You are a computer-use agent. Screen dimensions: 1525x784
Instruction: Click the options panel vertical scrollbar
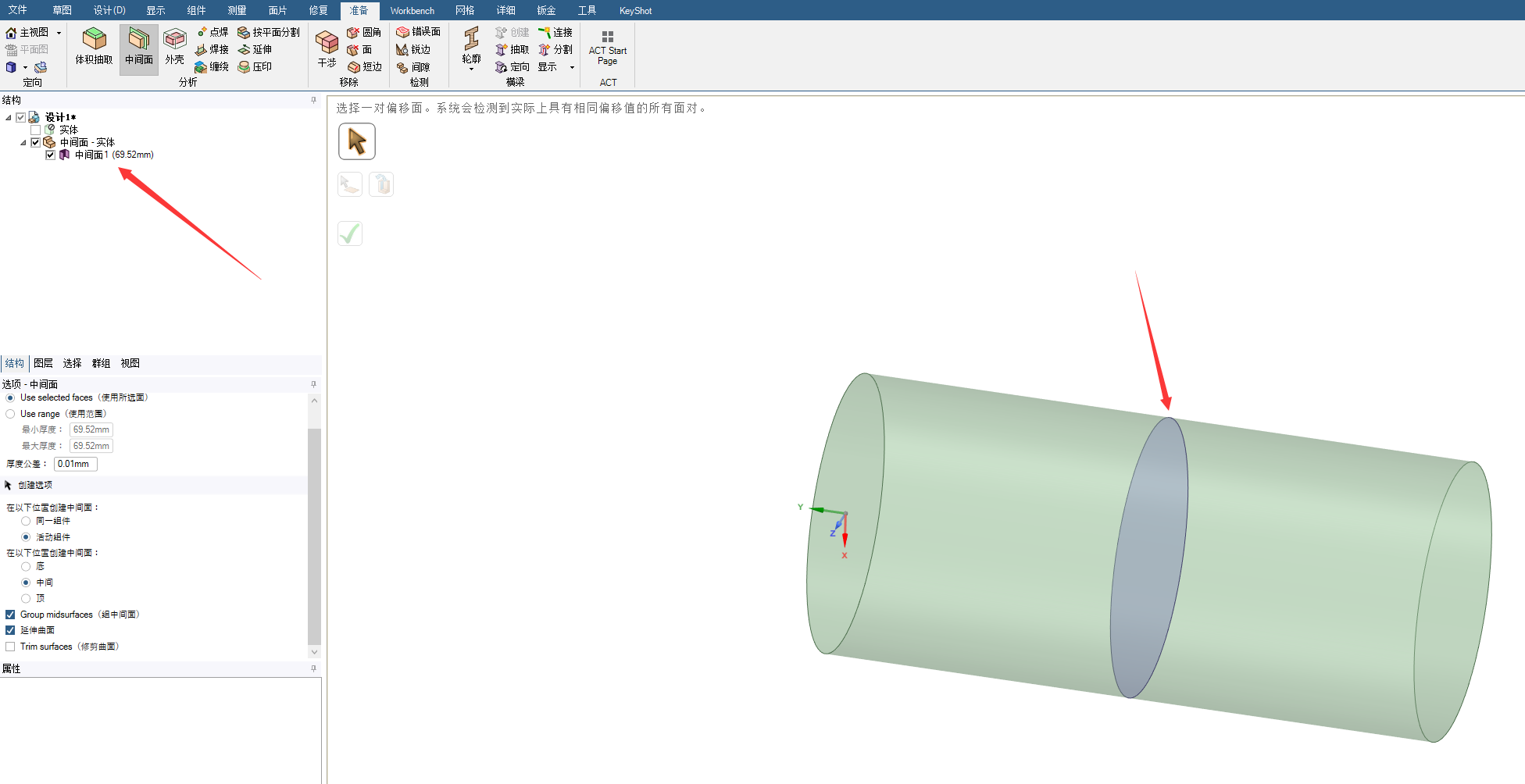[314, 531]
